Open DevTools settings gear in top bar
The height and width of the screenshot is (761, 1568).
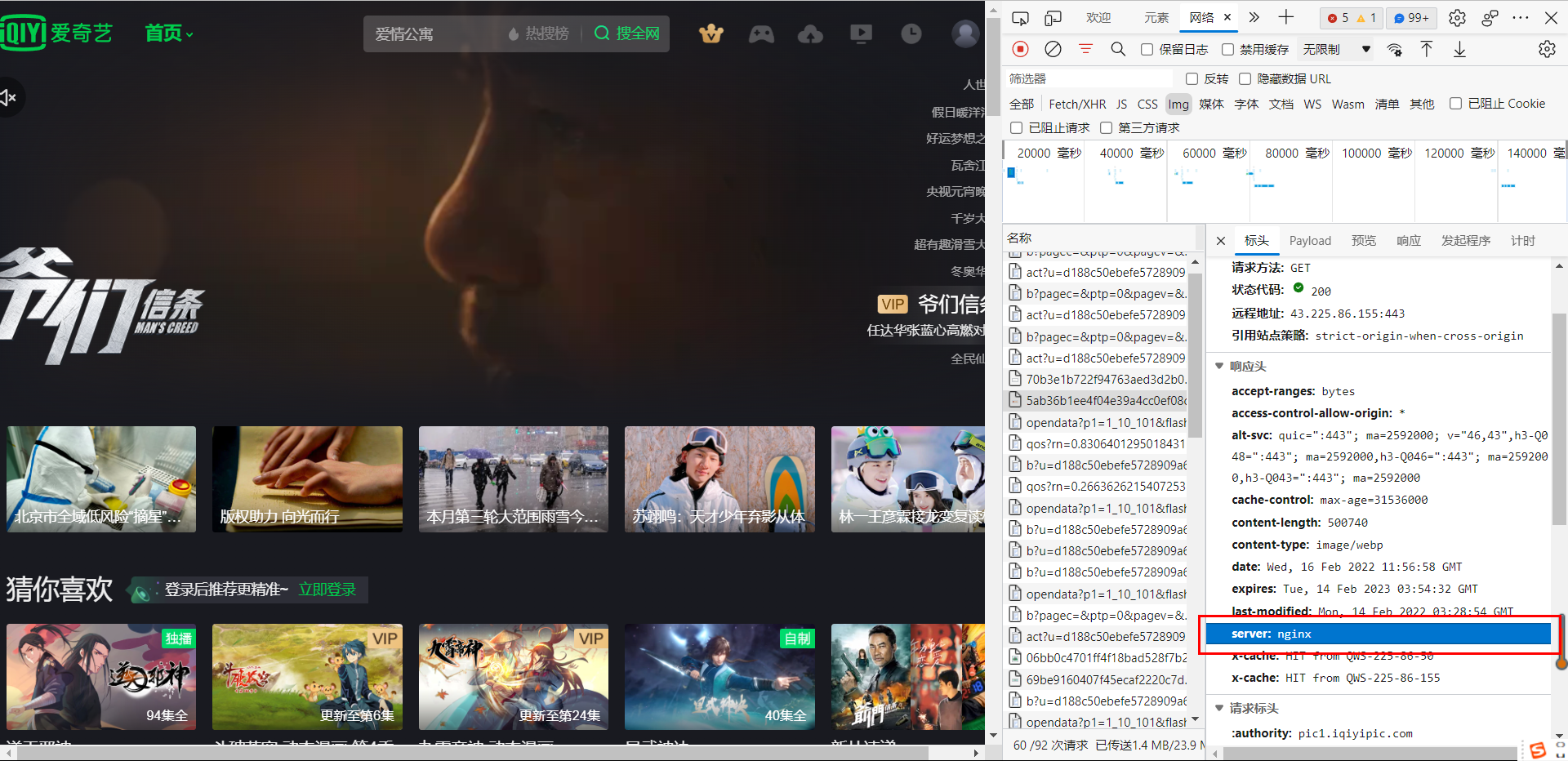[x=1457, y=18]
